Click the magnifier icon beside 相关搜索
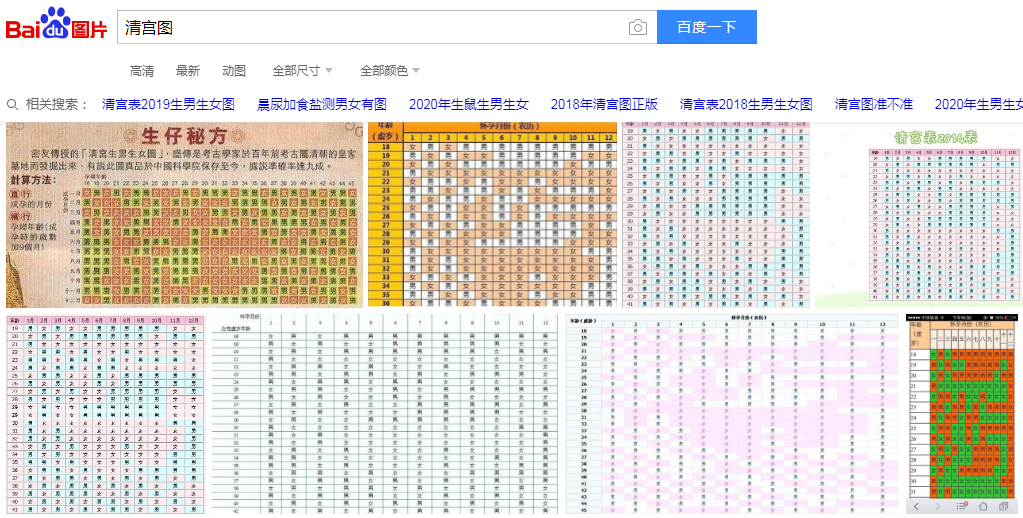 12,104
